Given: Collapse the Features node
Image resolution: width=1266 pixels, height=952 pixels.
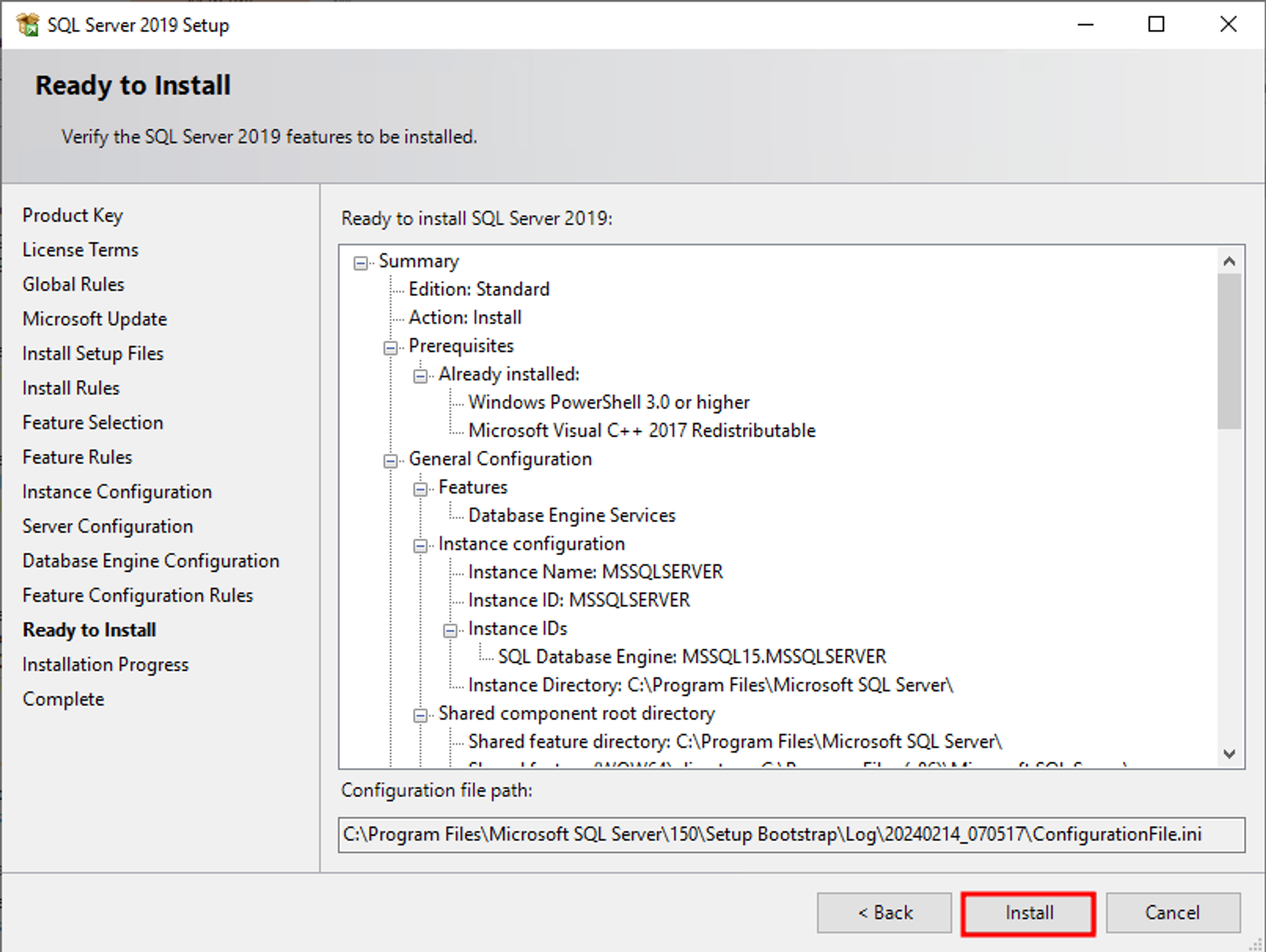Looking at the screenshot, I should 420,487.
